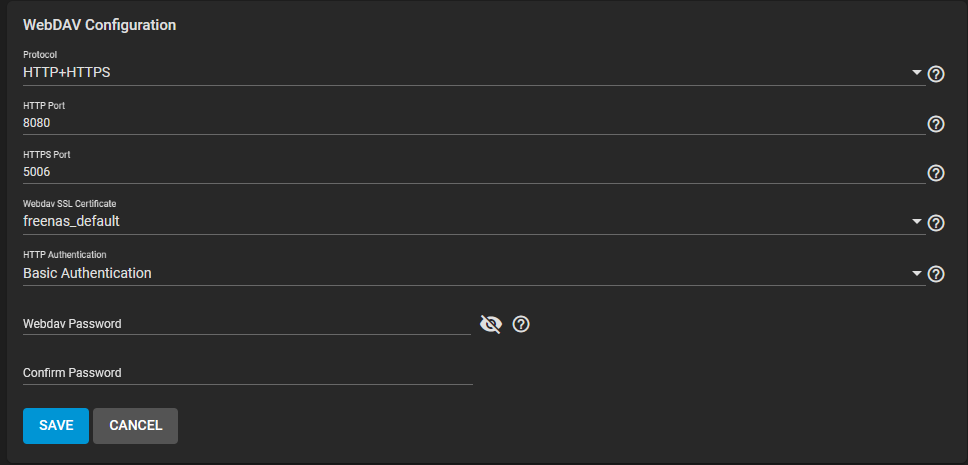Expand the Protocol dropdown arrow

(917, 73)
